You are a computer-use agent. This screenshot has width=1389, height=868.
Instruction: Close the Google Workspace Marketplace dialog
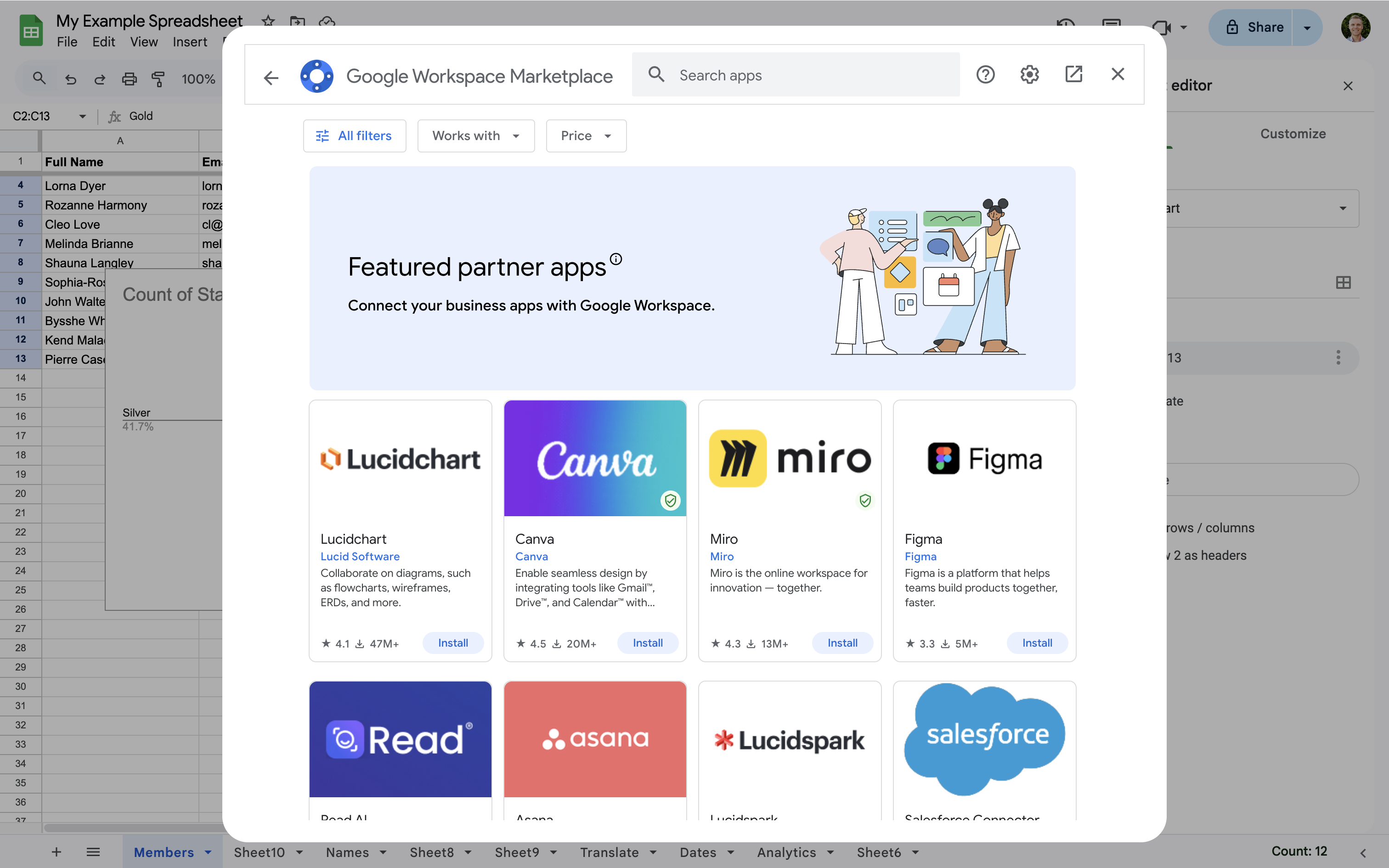1117,74
